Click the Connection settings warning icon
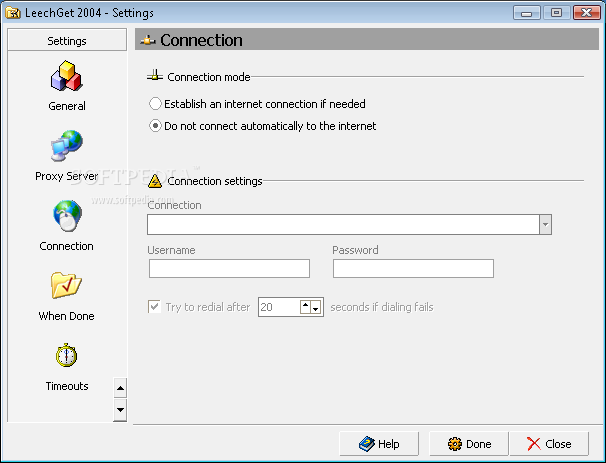The height and width of the screenshot is (463, 606). [154, 181]
